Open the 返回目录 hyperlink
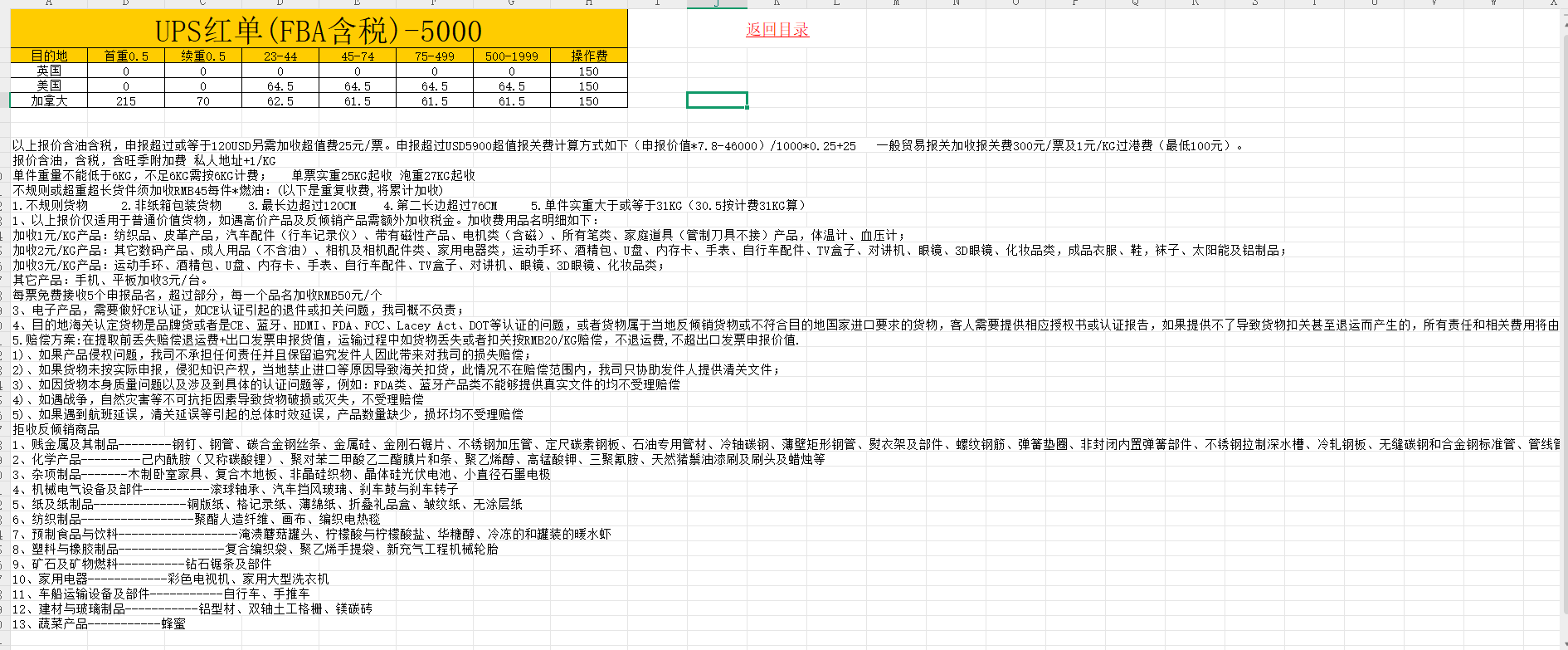 (777, 30)
